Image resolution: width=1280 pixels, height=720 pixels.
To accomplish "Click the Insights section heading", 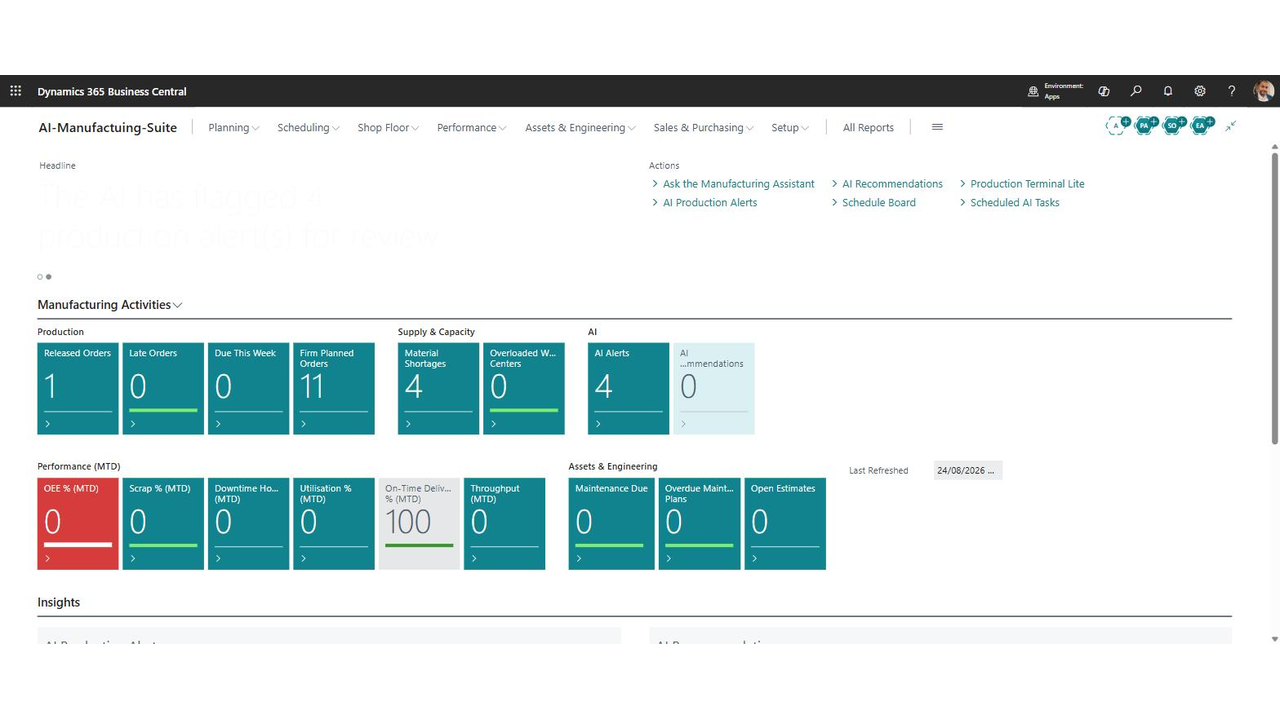I will tap(59, 603).
